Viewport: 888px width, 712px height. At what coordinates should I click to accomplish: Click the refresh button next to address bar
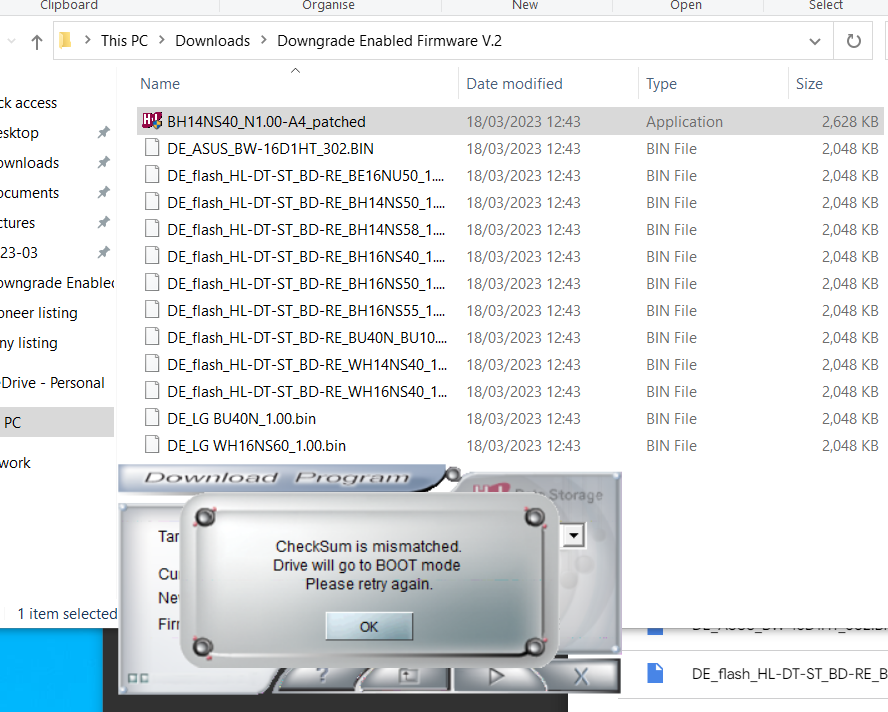tap(853, 41)
